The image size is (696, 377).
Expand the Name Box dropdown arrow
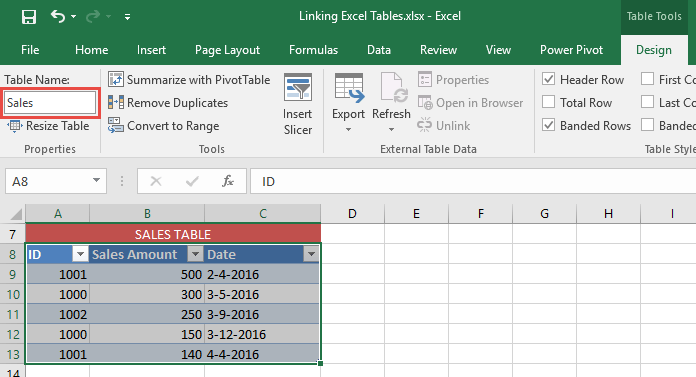(96, 181)
